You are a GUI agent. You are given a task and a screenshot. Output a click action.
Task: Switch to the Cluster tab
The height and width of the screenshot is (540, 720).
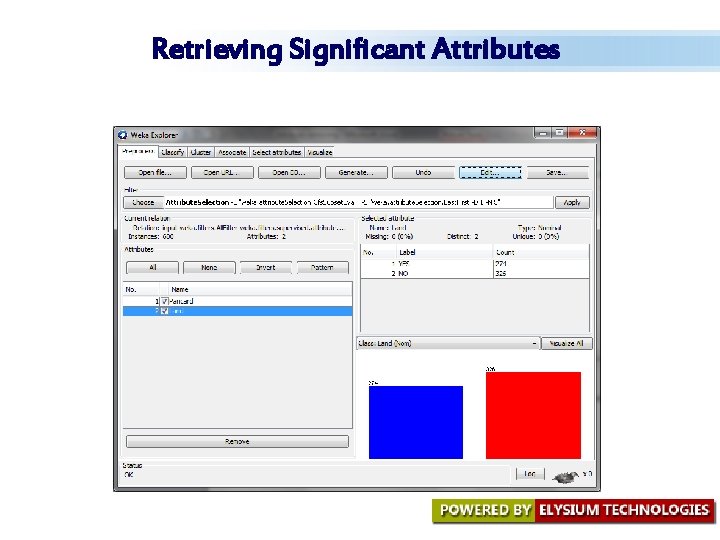pyautogui.click(x=201, y=152)
